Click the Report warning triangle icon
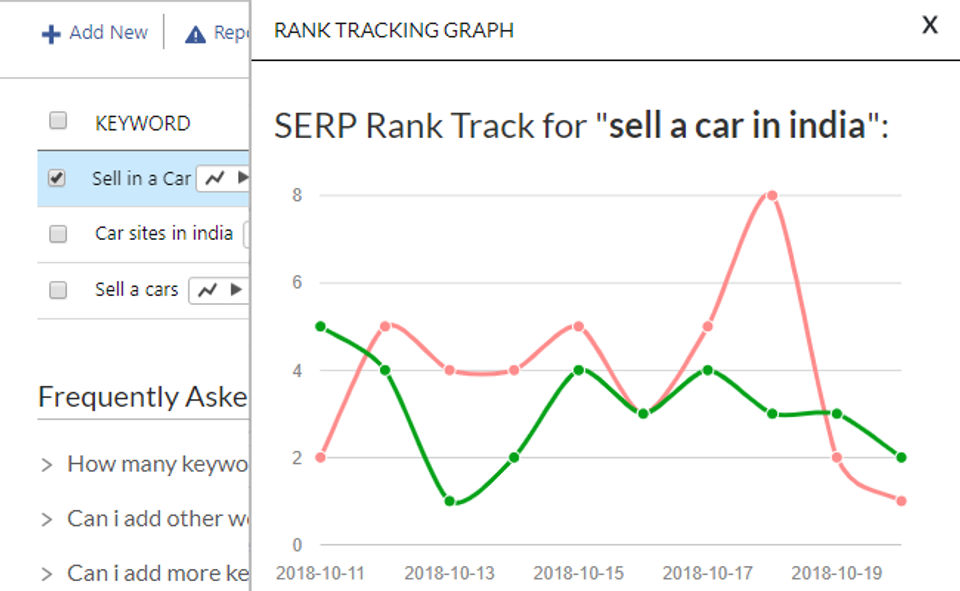The width and height of the screenshot is (960, 591). point(196,34)
